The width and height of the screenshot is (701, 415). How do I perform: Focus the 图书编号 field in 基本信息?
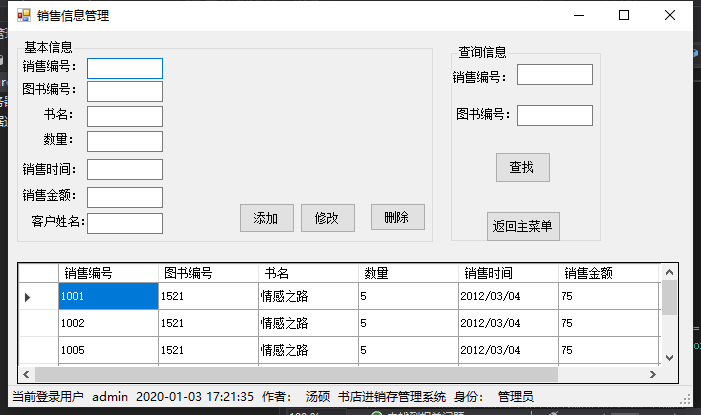[x=125, y=91]
